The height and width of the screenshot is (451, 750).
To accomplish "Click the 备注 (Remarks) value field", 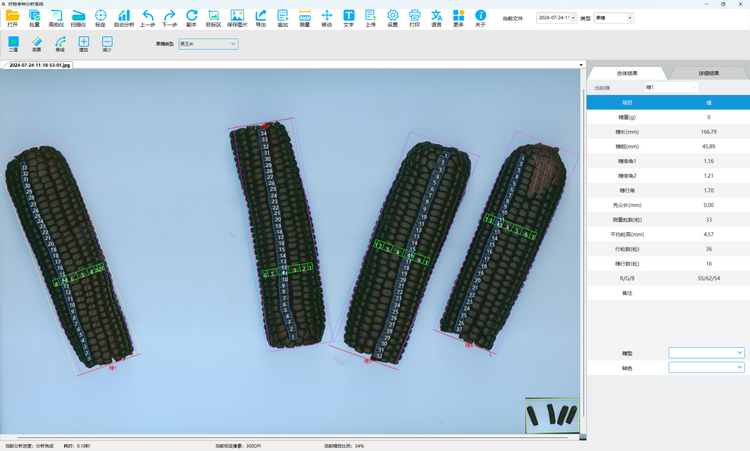I will pyautogui.click(x=708, y=293).
